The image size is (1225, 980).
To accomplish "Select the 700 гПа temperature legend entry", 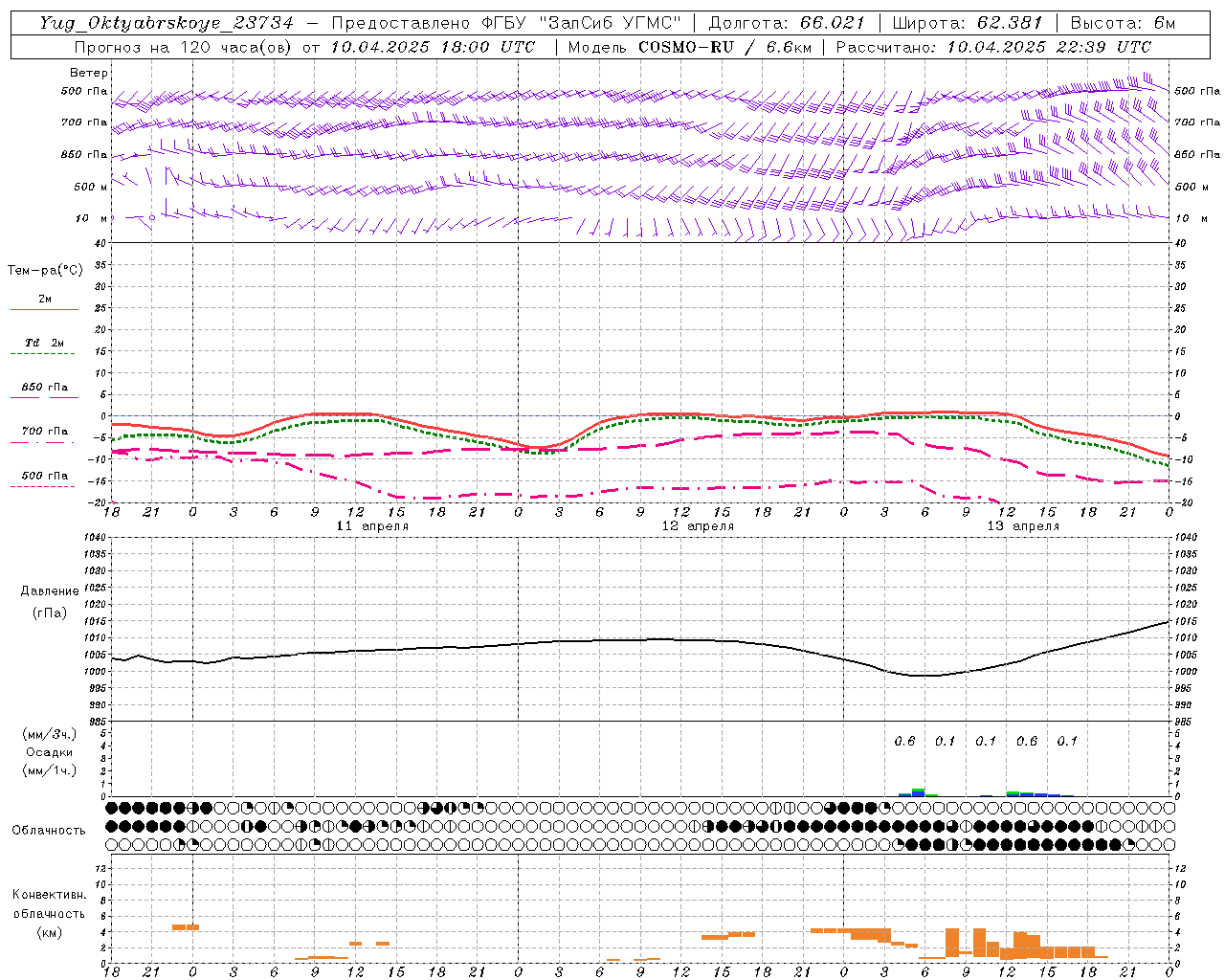I will point(45,431).
